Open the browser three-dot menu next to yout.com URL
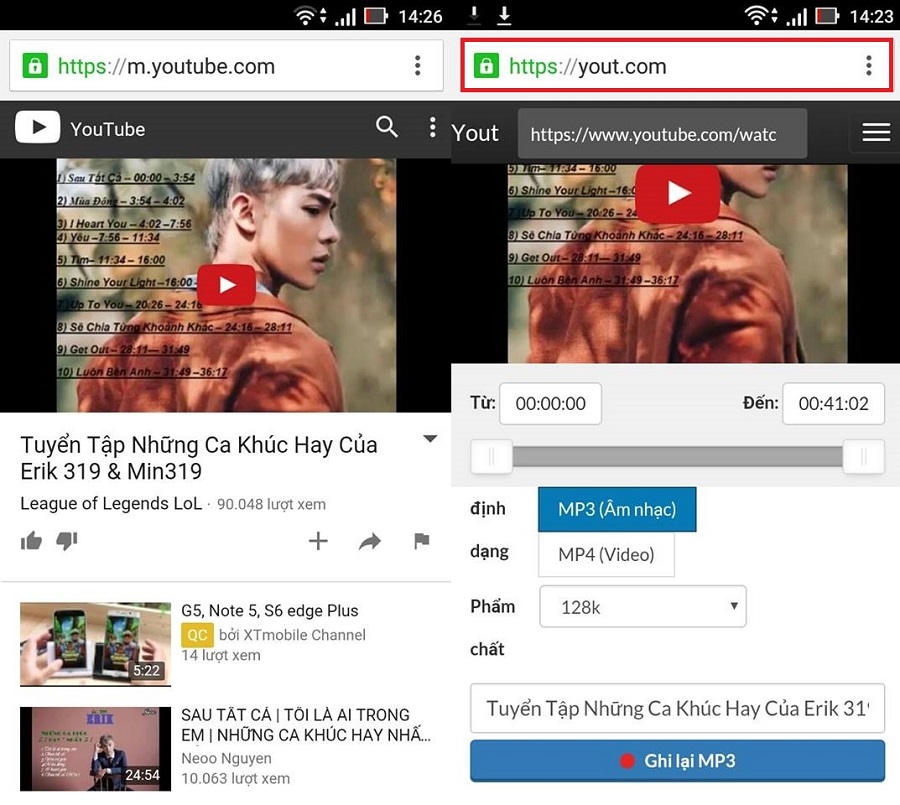This screenshot has height=805, width=900. click(870, 66)
